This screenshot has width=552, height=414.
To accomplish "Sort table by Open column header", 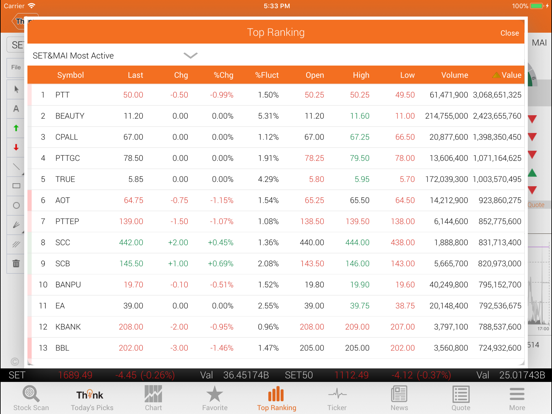I will [x=315, y=75].
